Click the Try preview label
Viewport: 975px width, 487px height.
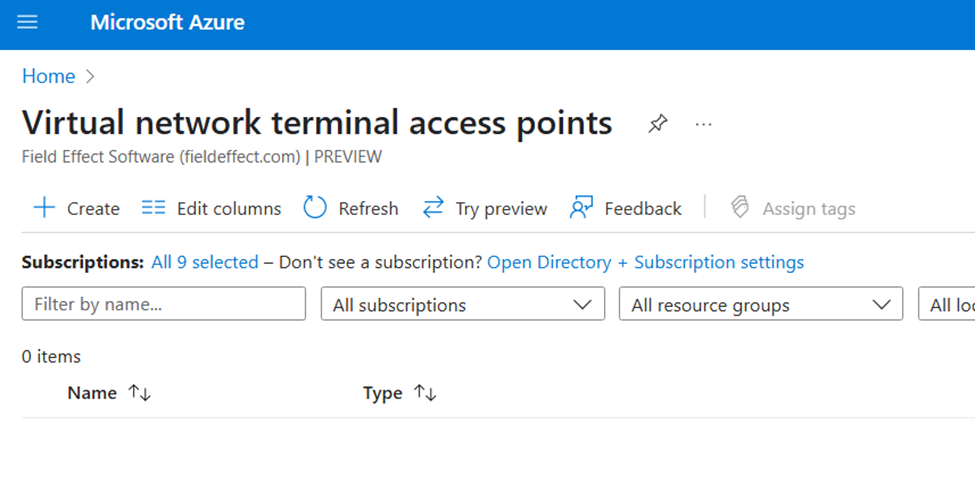(501, 208)
